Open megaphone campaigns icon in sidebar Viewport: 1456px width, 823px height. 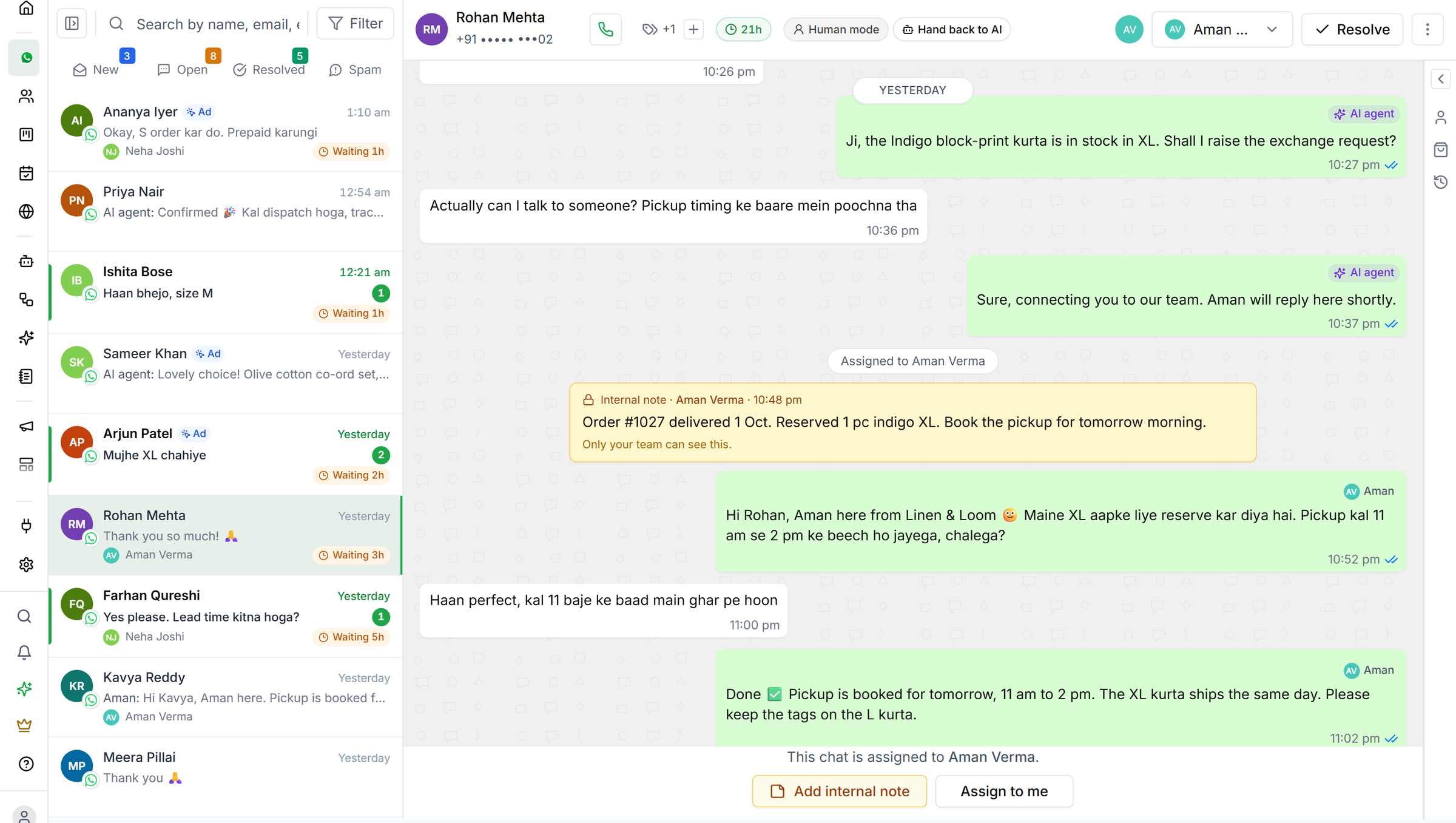pyautogui.click(x=26, y=427)
